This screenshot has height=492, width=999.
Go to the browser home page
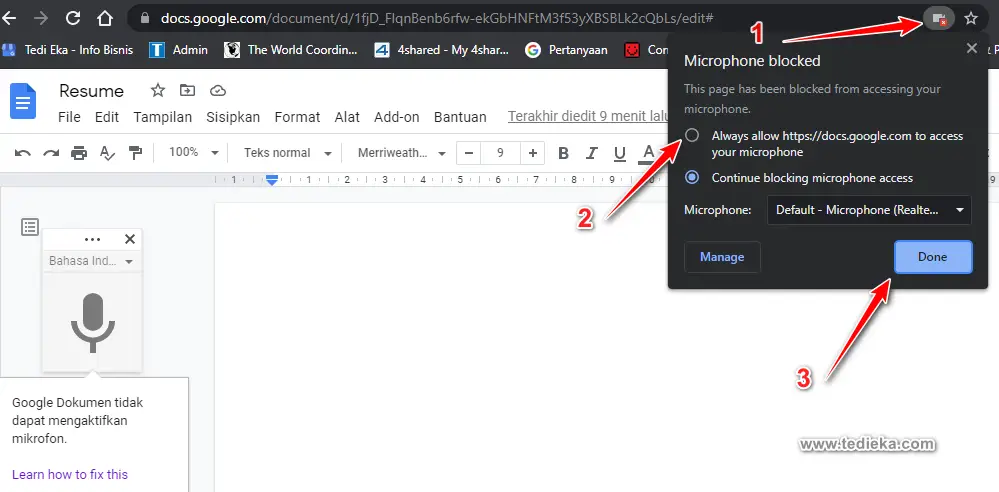pos(105,18)
